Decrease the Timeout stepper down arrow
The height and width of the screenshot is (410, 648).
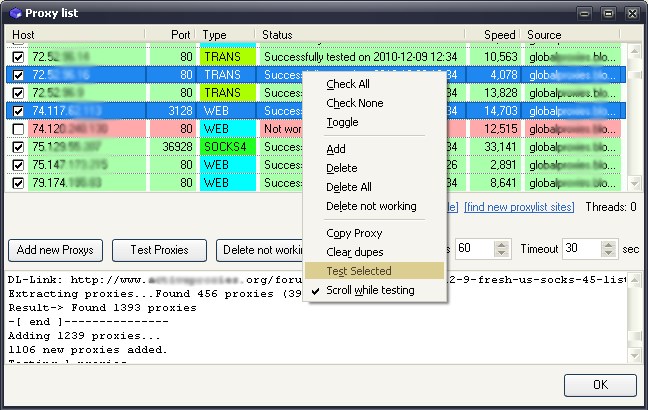(x=608, y=253)
